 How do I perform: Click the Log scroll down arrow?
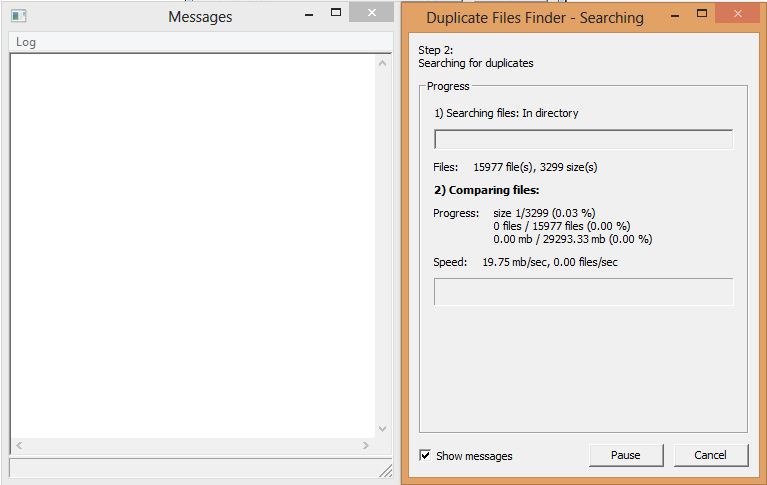click(x=383, y=429)
